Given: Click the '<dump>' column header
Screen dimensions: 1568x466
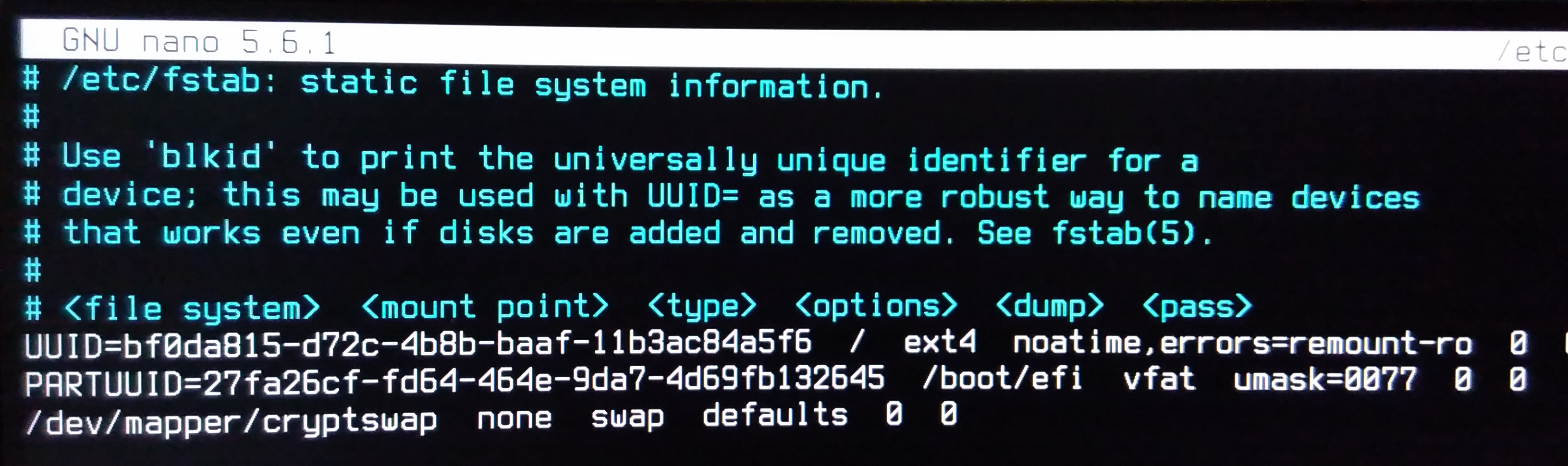Looking at the screenshot, I should pyautogui.click(x=1049, y=306).
